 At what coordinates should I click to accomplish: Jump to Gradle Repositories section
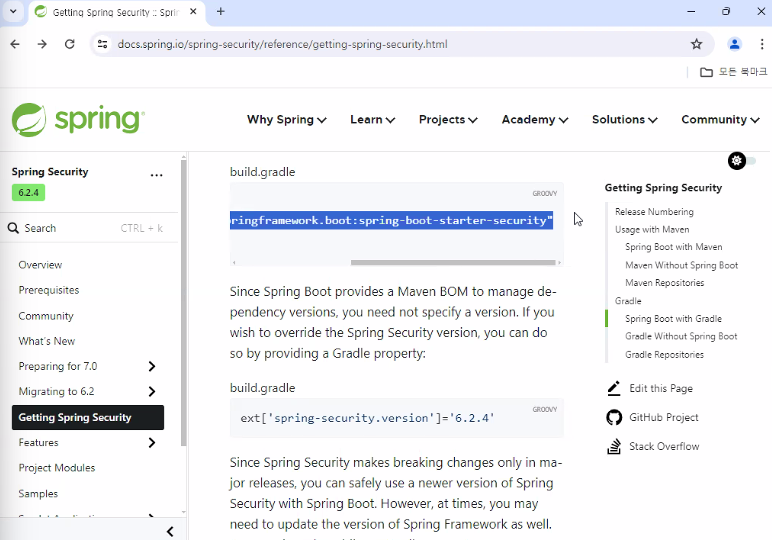tap(665, 354)
